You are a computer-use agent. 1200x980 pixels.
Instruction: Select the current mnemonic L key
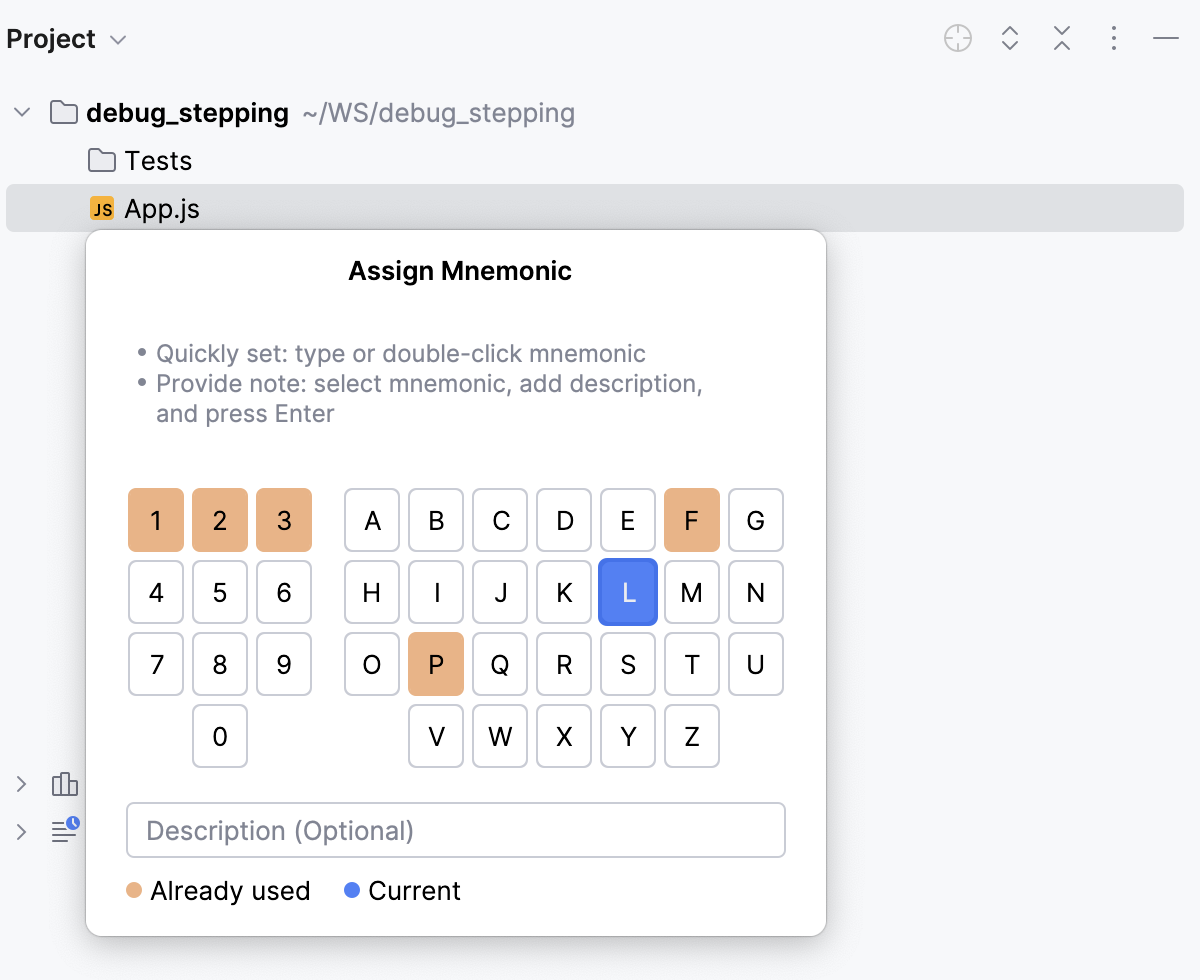pyautogui.click(x=628, y=592)
